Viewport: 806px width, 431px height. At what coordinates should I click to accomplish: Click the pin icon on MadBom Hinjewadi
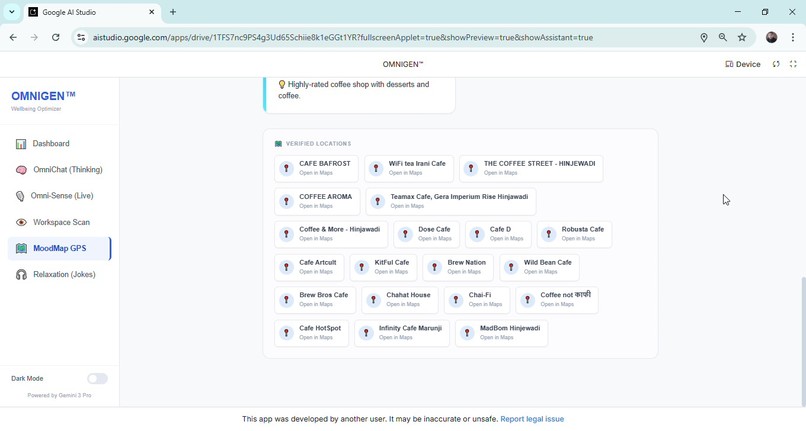click(467, 333)
